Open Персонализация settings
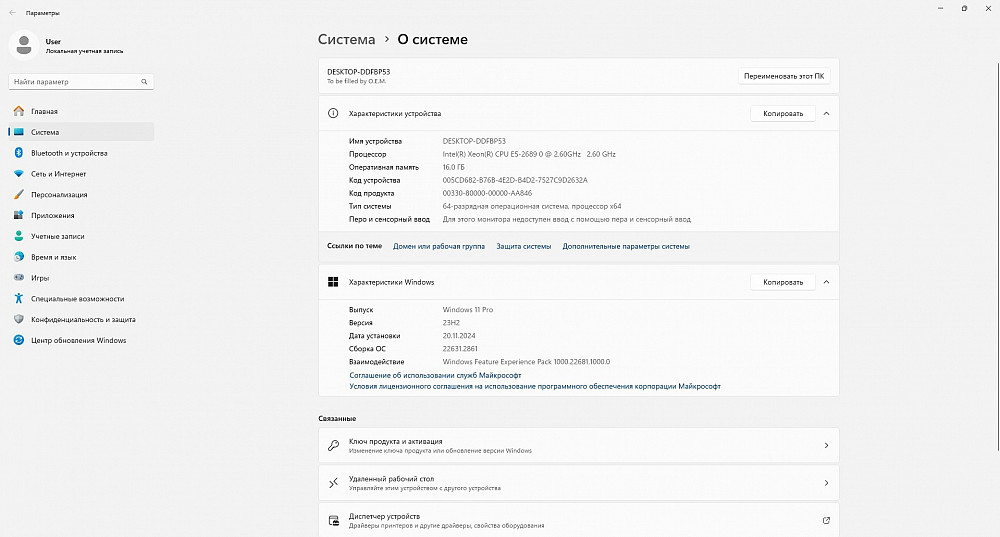The image size is (1000, 537). click(x=81, y=195)
